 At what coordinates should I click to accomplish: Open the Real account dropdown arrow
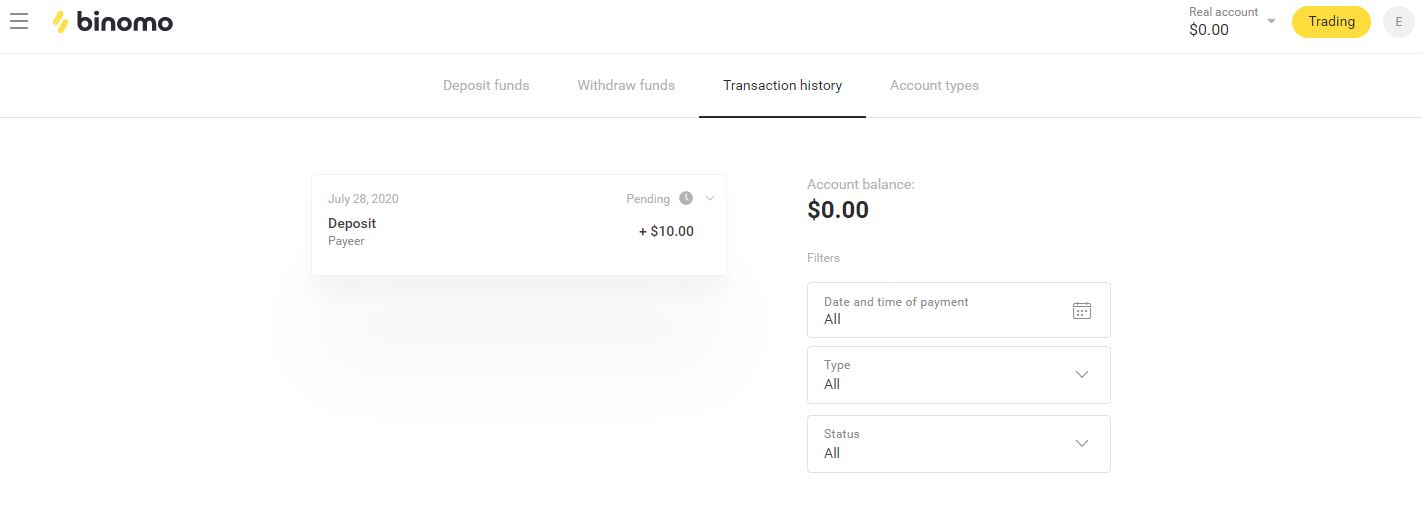[1271, 21]
